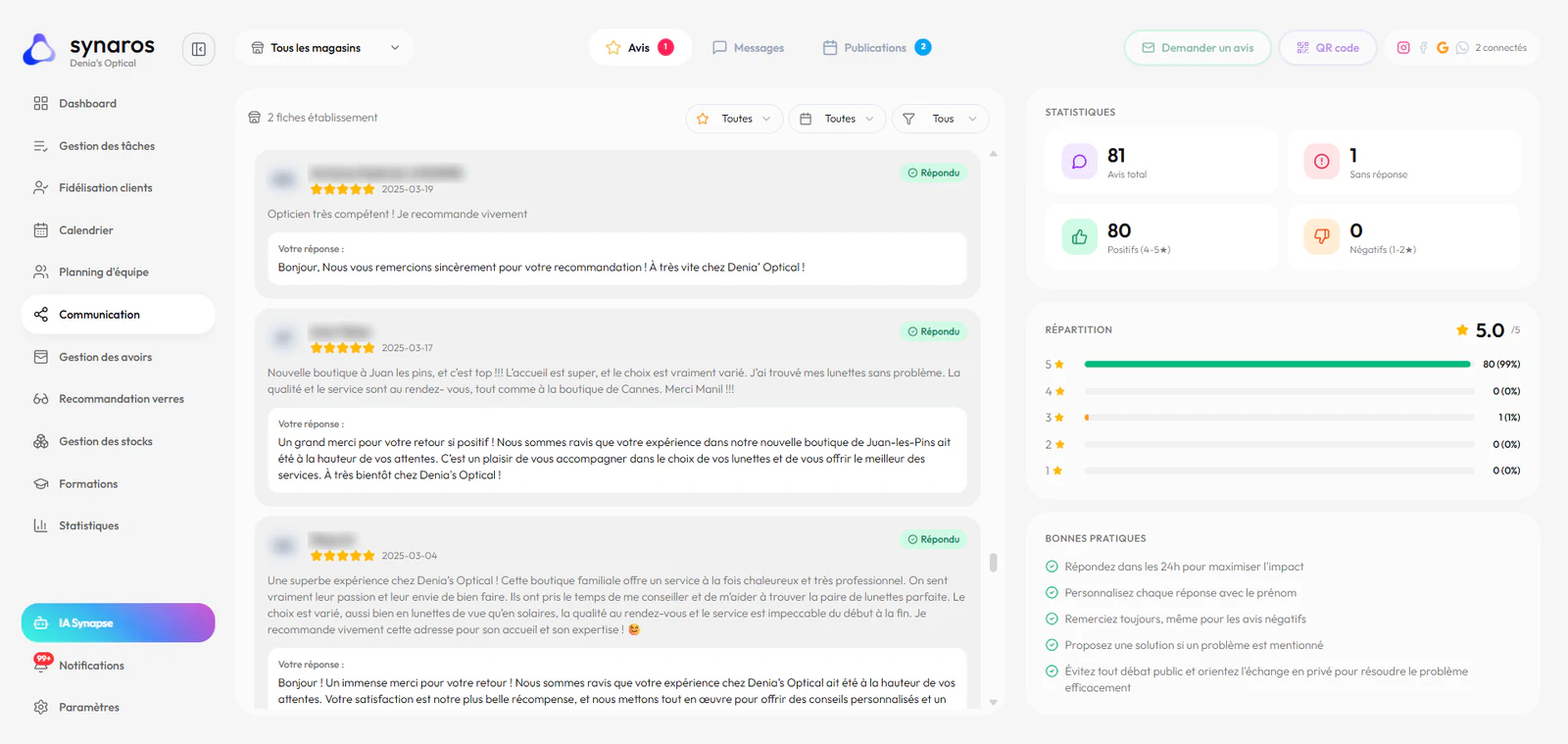Screen dimensions: 1568x744
Task: Open the Tous funnel filter dropdown
Action: (940, 119)
